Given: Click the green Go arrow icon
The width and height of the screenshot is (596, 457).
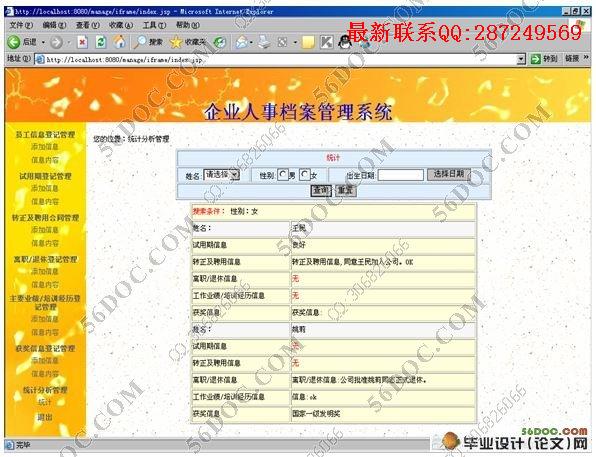Looking at the screenshot, I should [x=535, y=59].
